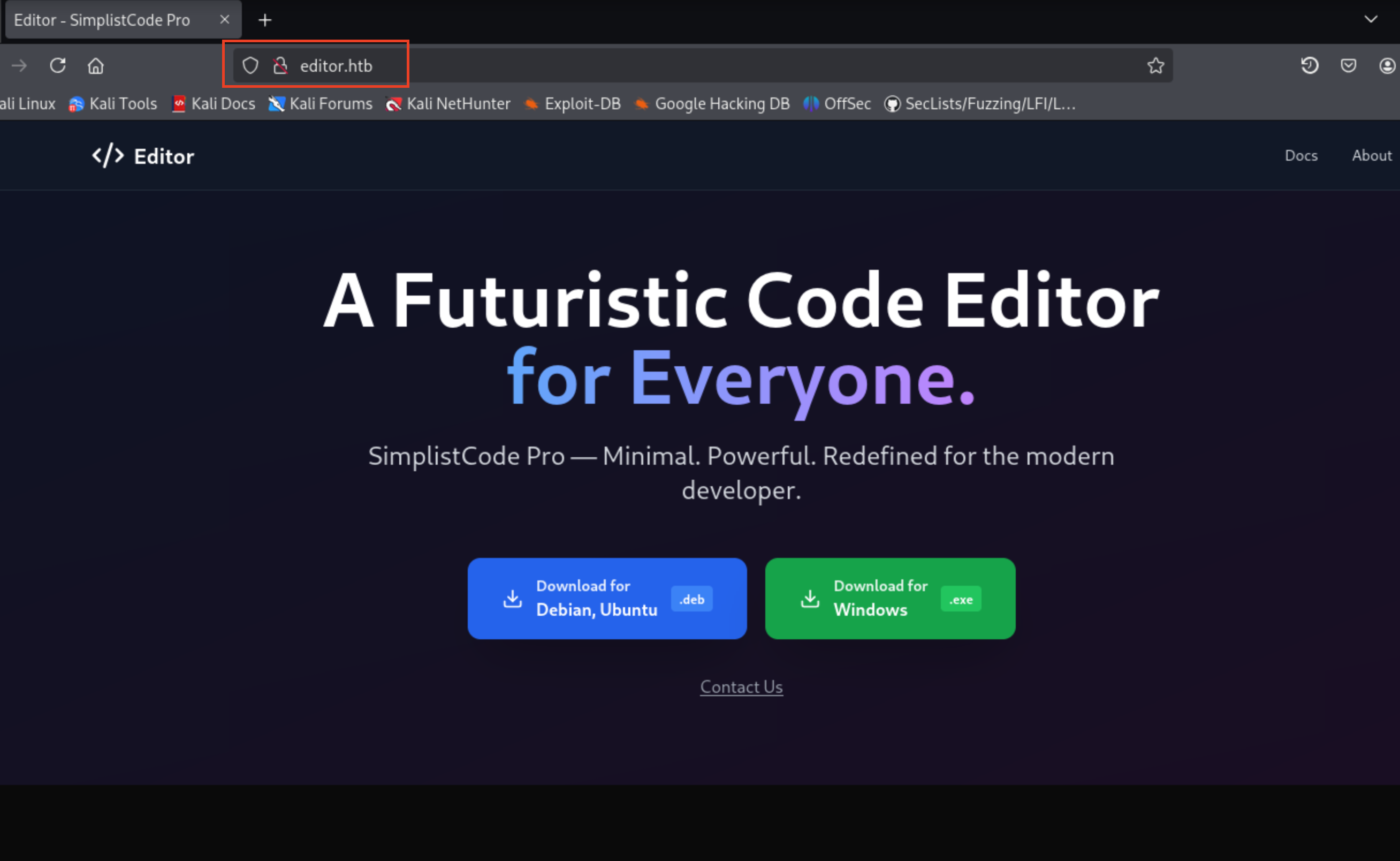The width and height of the screenshot is (1400, 861).
Task: Open the tab list dropdown chevron
Action: click(x=1371, y=19)
